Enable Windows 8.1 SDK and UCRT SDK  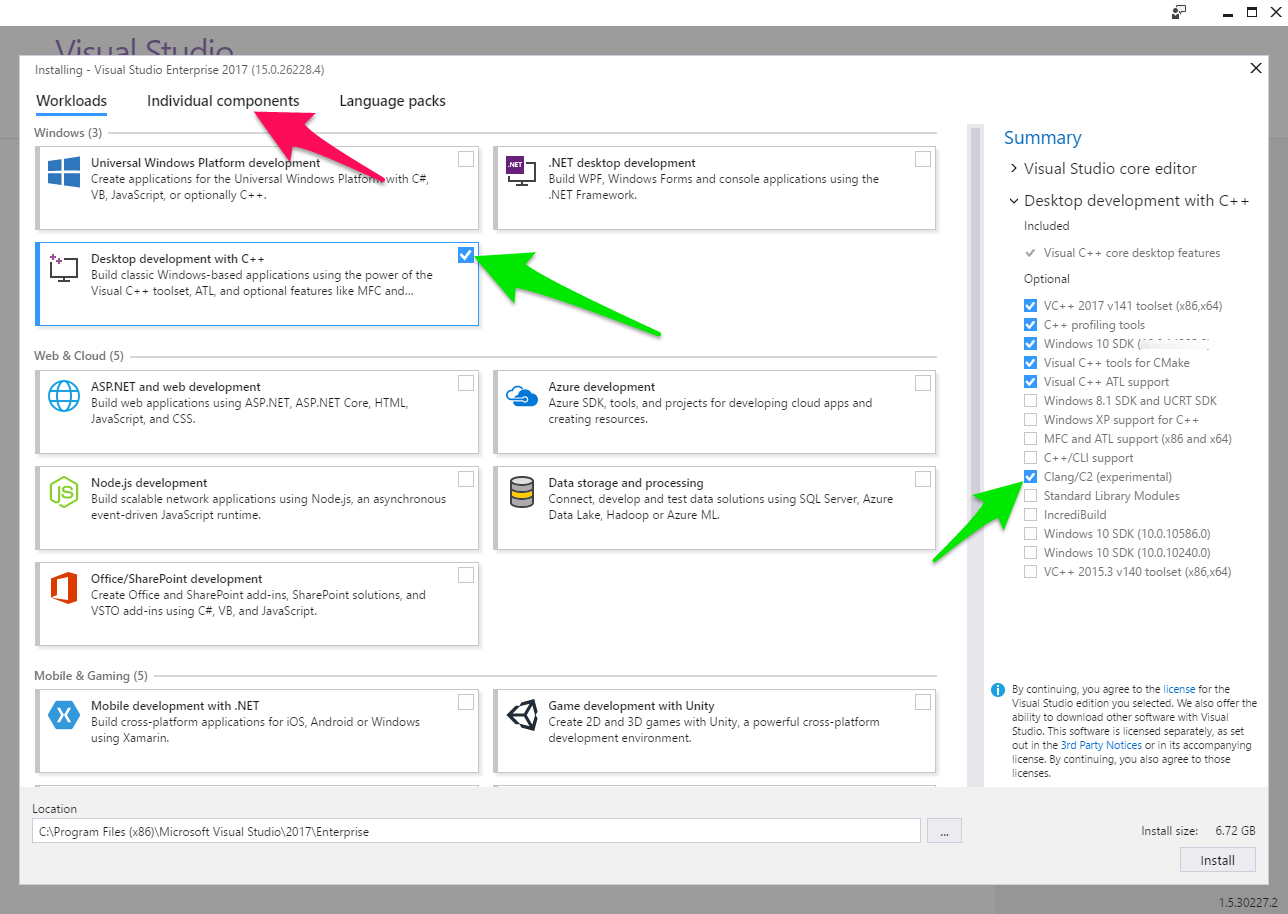[x=1030, y=401]
